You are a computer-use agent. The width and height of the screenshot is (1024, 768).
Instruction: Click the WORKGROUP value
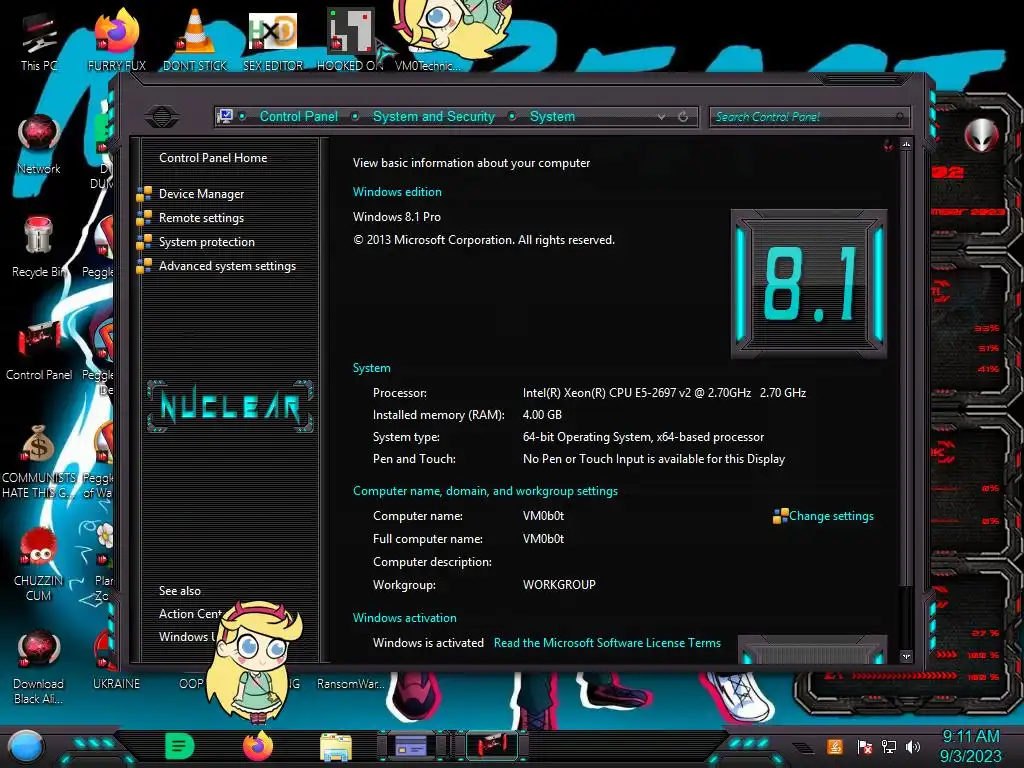[x=559, y=585]
